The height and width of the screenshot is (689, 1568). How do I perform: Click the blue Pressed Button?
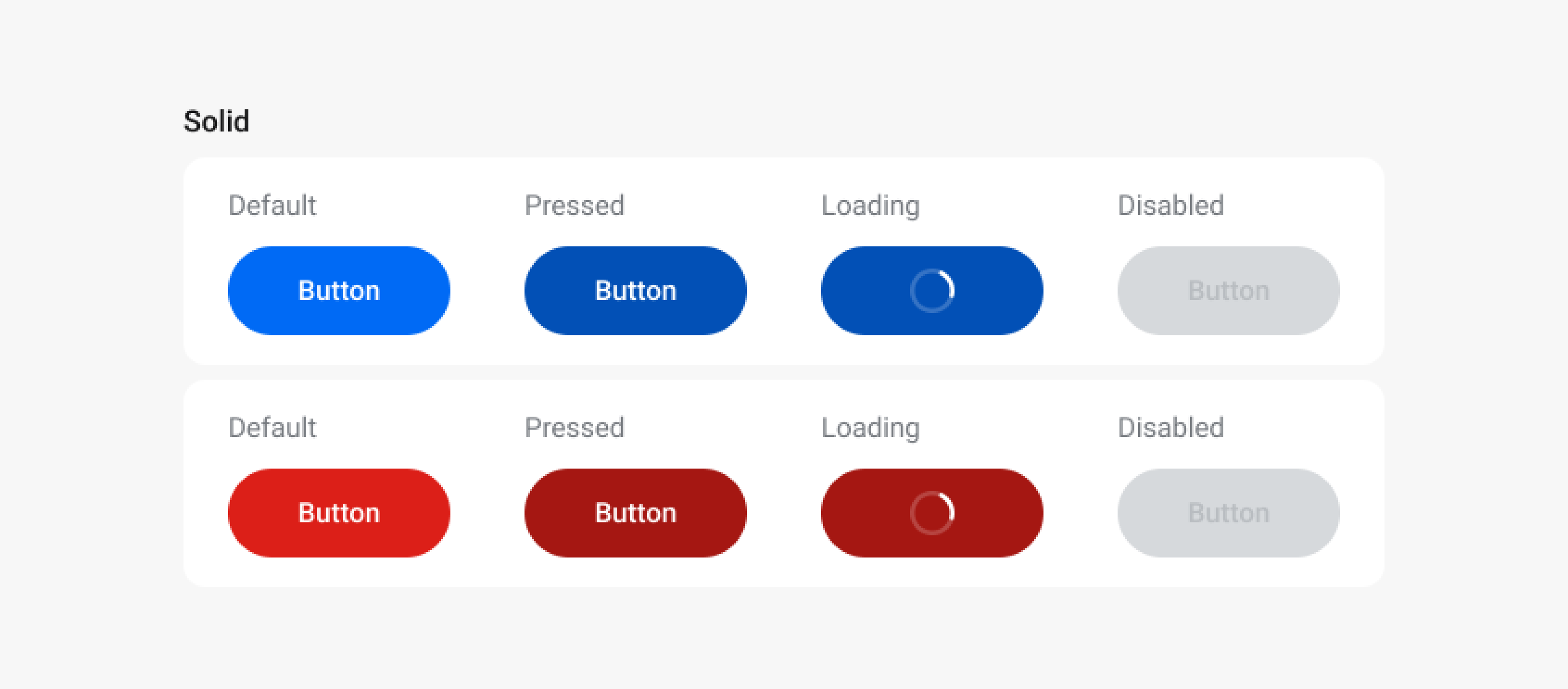[x=635, y=290]
